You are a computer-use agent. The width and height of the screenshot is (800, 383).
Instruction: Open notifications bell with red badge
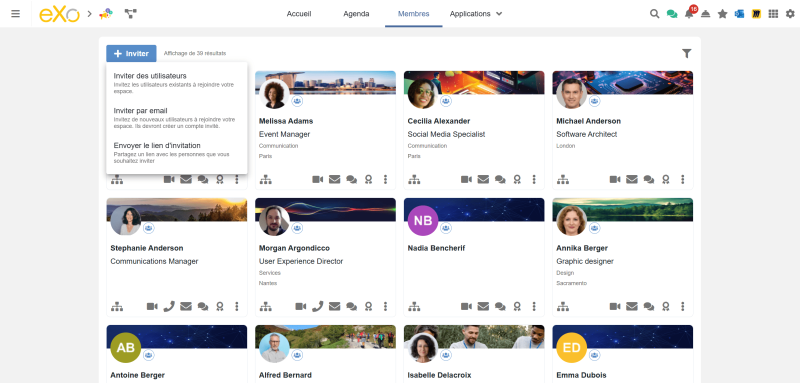click(689, 13)
